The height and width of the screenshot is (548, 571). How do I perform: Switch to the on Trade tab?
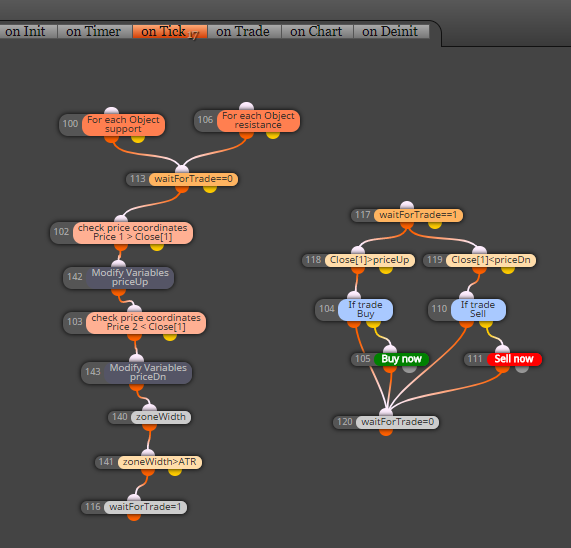243,32
